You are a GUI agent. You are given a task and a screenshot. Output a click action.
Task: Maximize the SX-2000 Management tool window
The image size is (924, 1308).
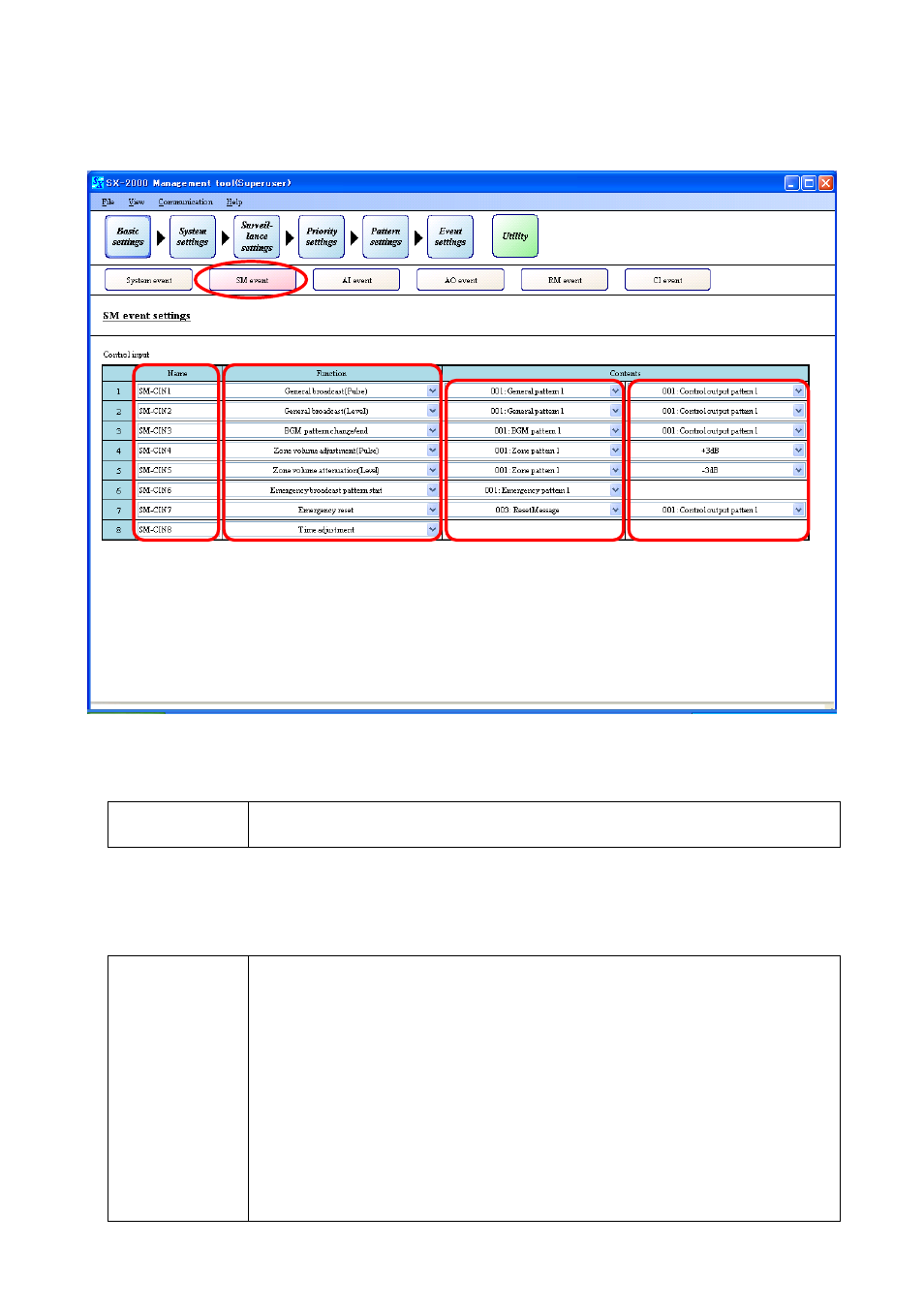[809, 183]
